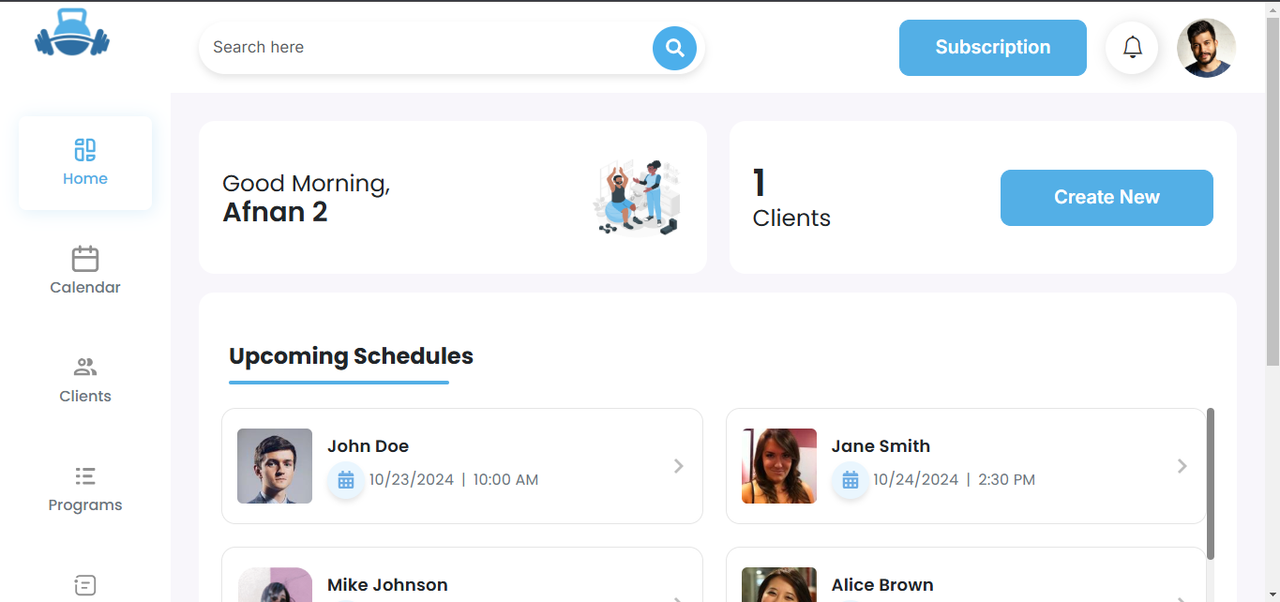
Task: Click the Programs list icon
Action: 85,476
